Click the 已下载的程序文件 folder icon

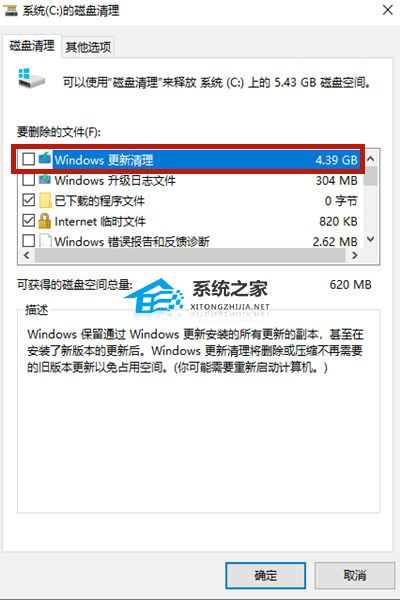(45, 200)
